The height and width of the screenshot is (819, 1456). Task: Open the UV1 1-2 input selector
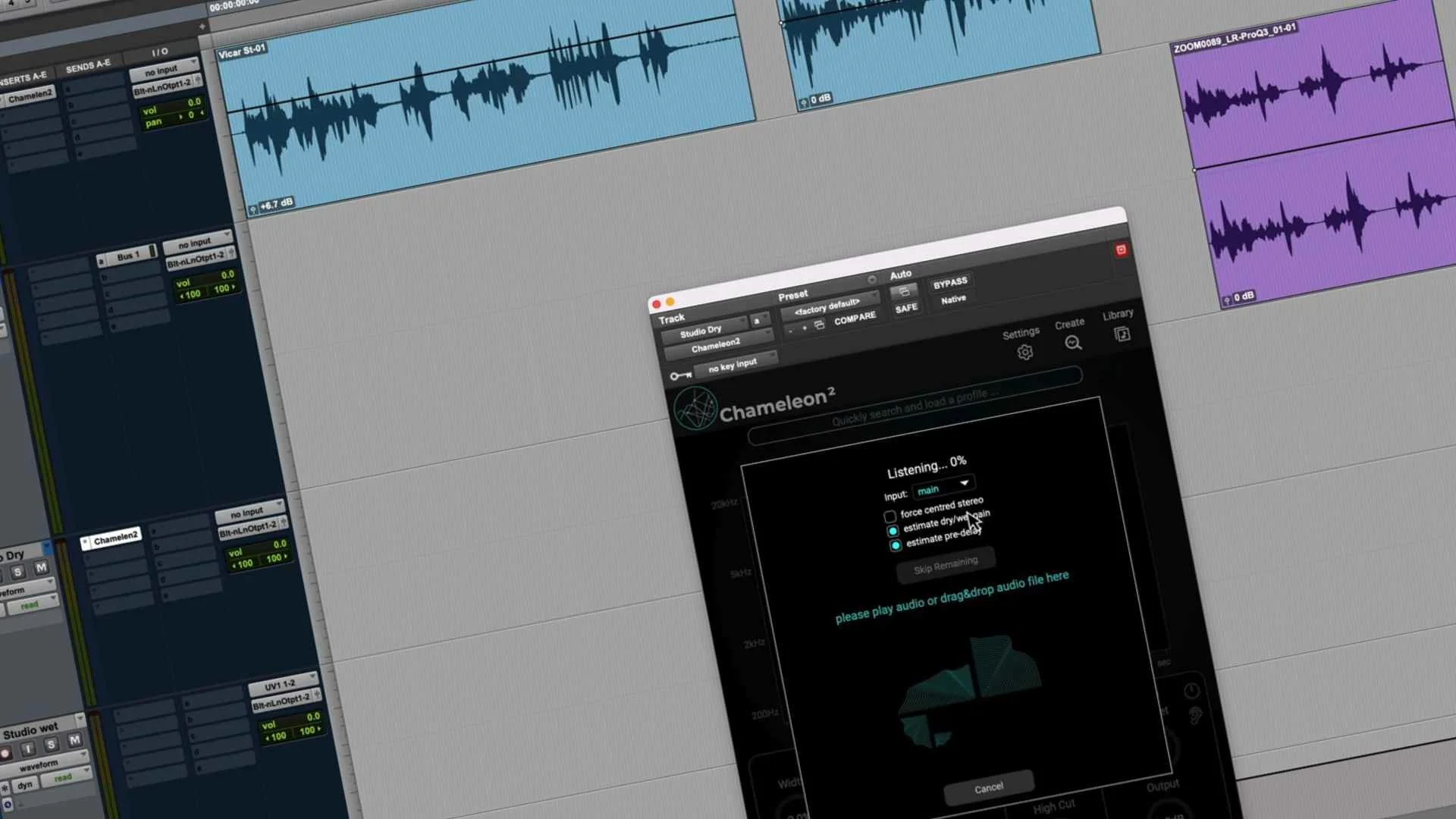[282, 686]
